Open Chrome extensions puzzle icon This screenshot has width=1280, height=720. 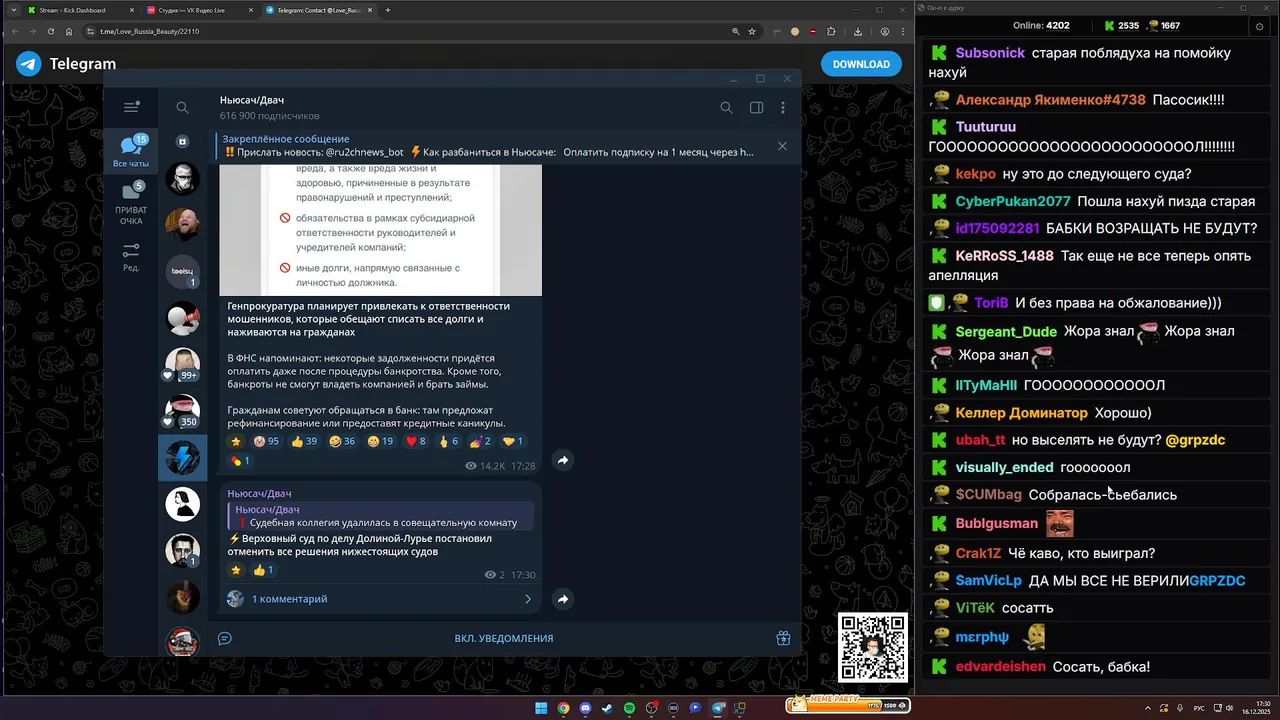tap(830, 31)
